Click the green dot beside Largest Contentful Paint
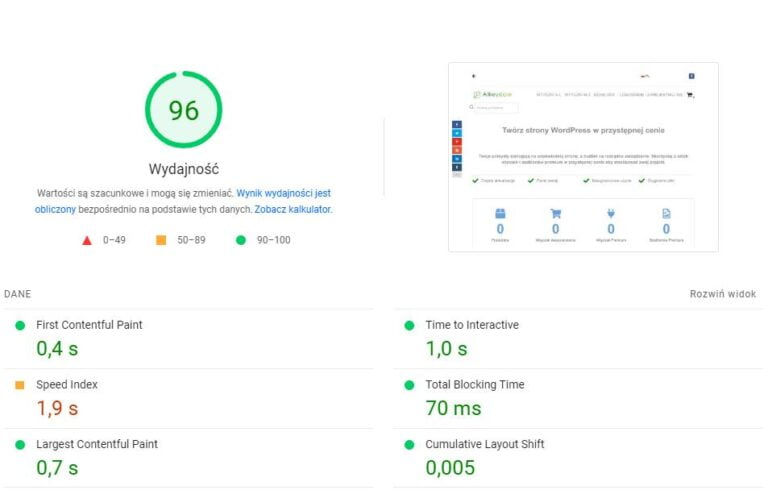 [x=20, y=445]
